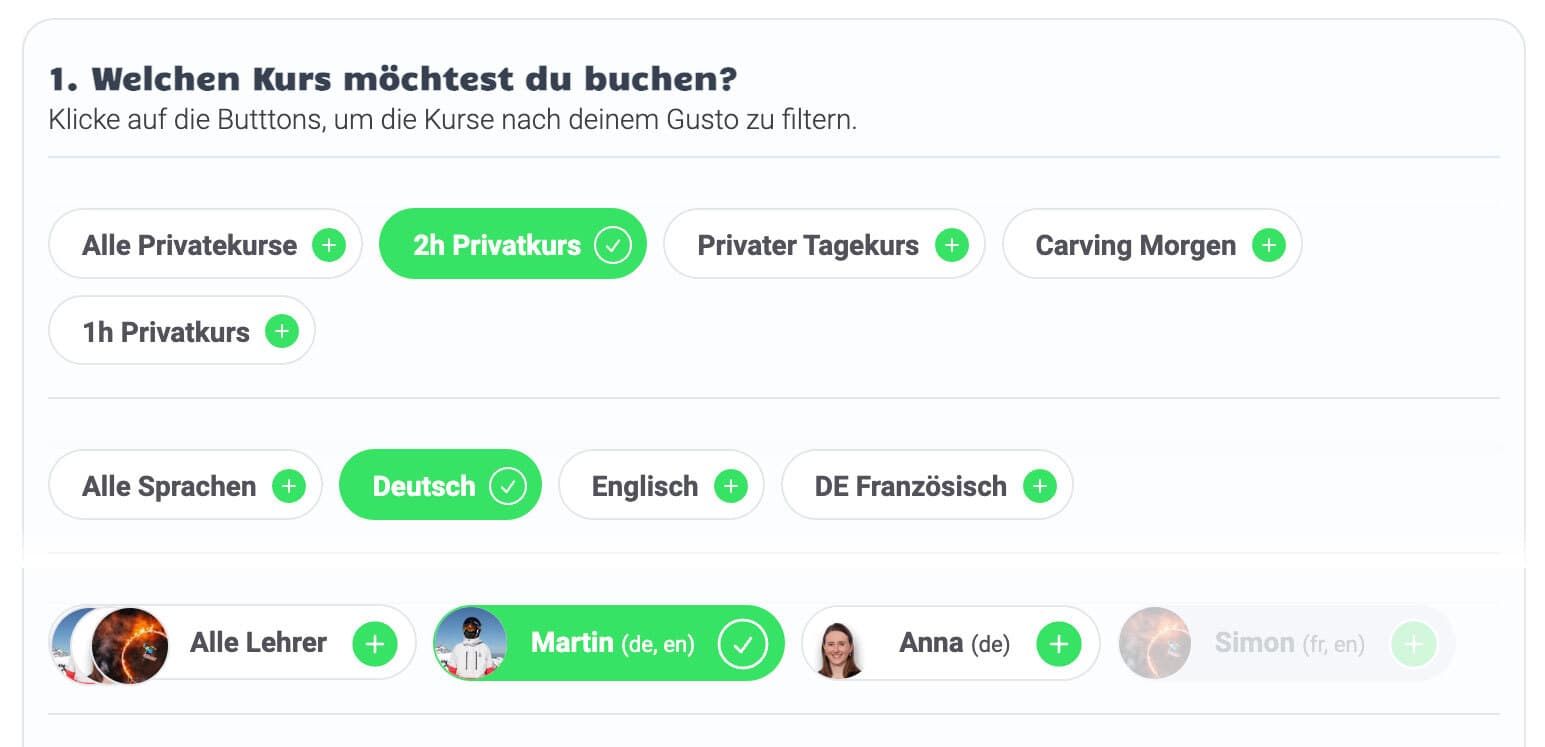The height and width of the screenshot is (747, 1545).
Task: Click the stacked avatars on Alle Lehrer
Action: click(x=110, y=645)
